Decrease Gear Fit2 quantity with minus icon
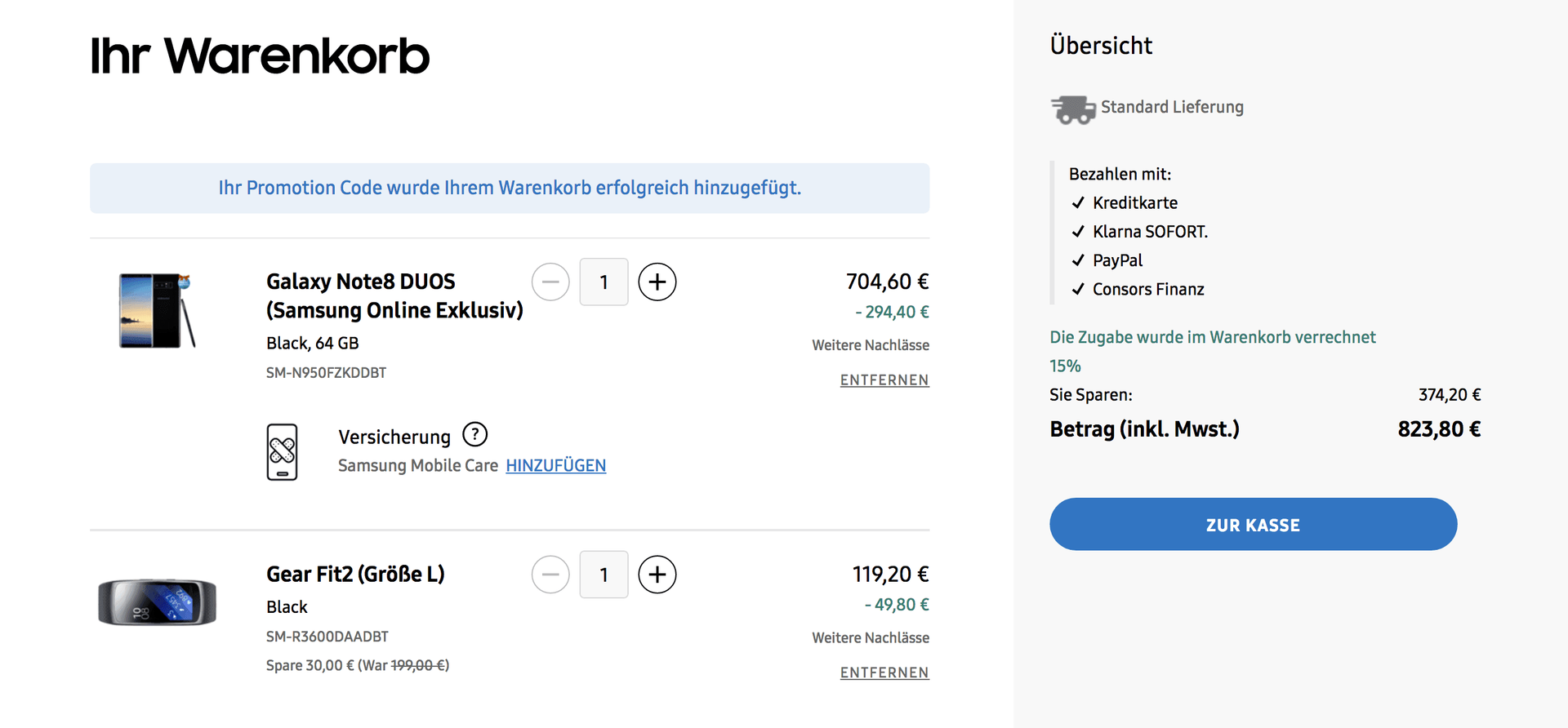Image resolution: width=1568 pixels, height=728 pixels. (550, 575)
